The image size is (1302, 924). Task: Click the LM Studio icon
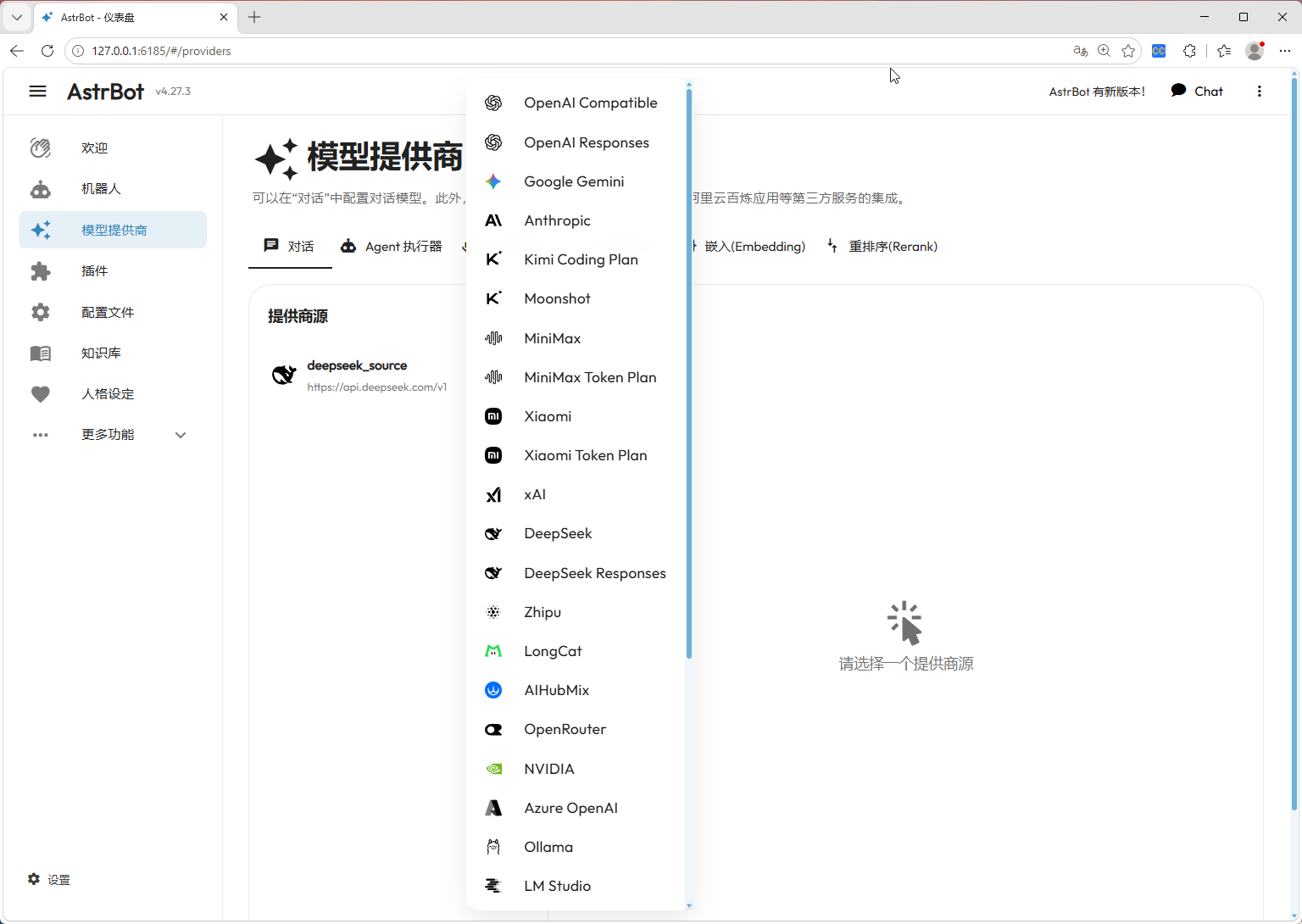pyautogui.click(x=493, y=886)
